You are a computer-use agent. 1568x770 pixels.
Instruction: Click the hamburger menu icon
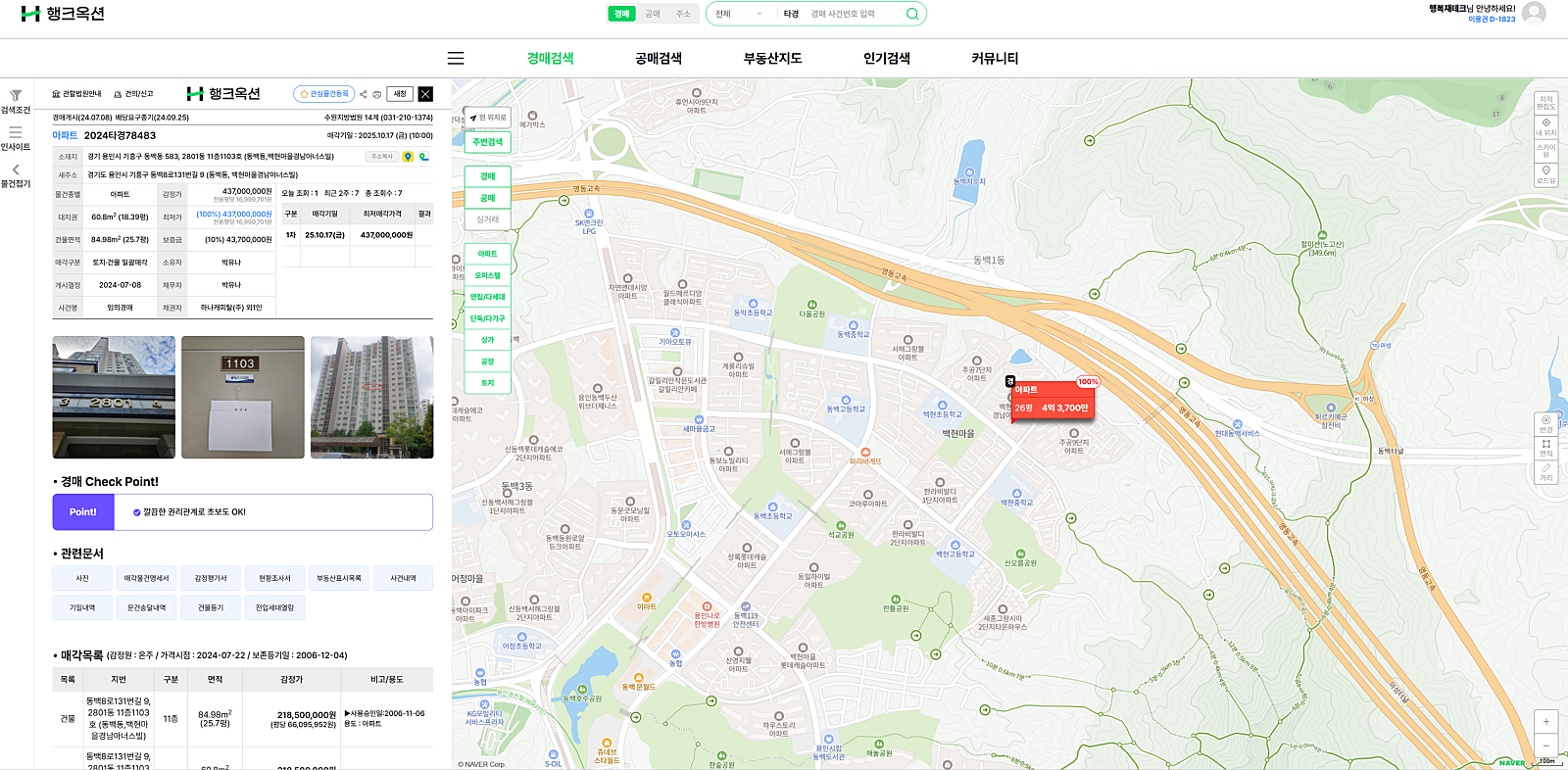pos(456,59)
